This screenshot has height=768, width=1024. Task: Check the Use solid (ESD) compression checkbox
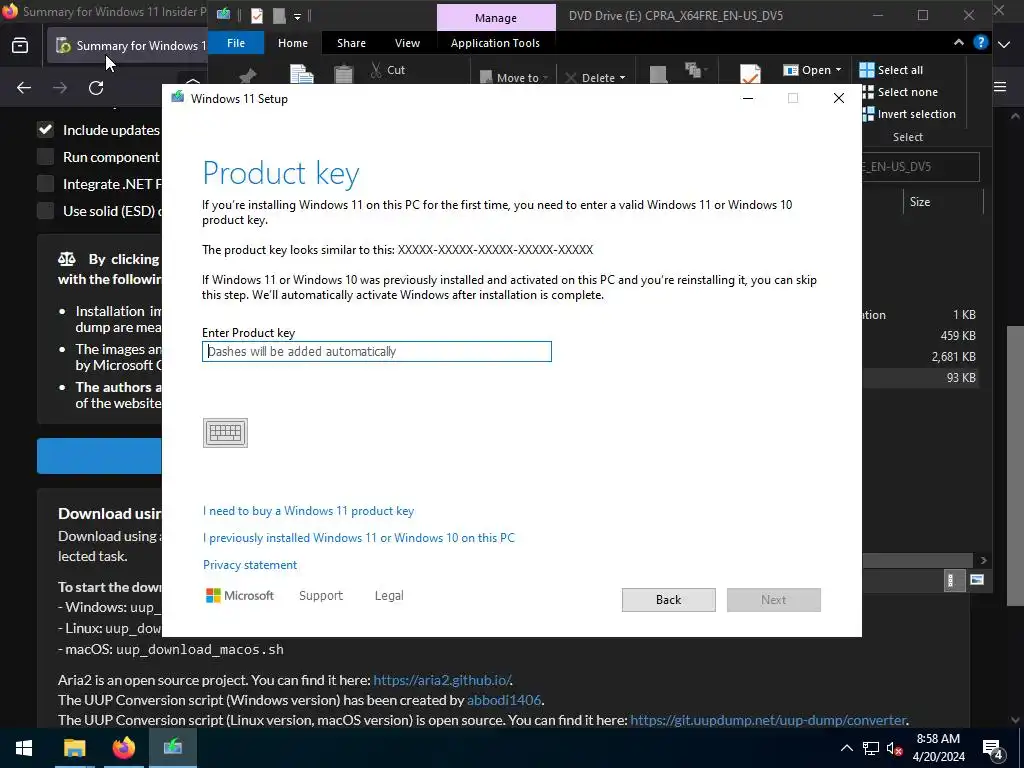45,210
